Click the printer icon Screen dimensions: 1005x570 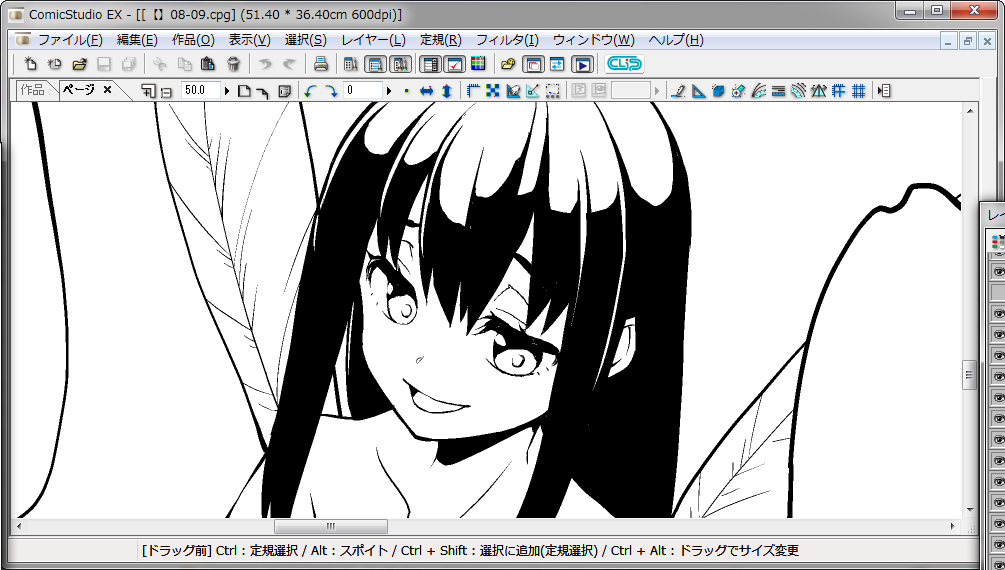click(x=321, y=64)
